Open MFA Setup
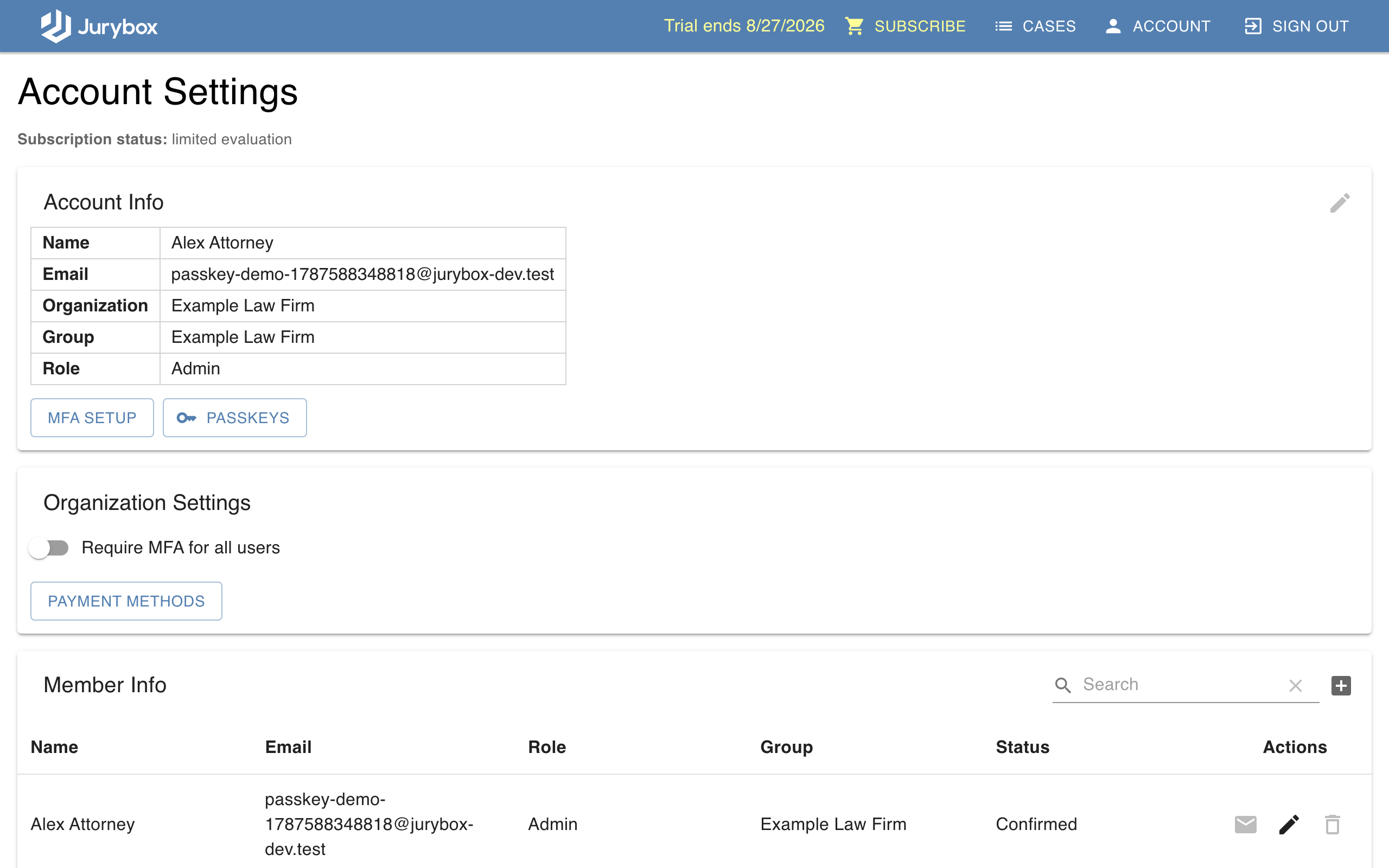Viewport: 1389px width, 868px height. pos(92,418)
